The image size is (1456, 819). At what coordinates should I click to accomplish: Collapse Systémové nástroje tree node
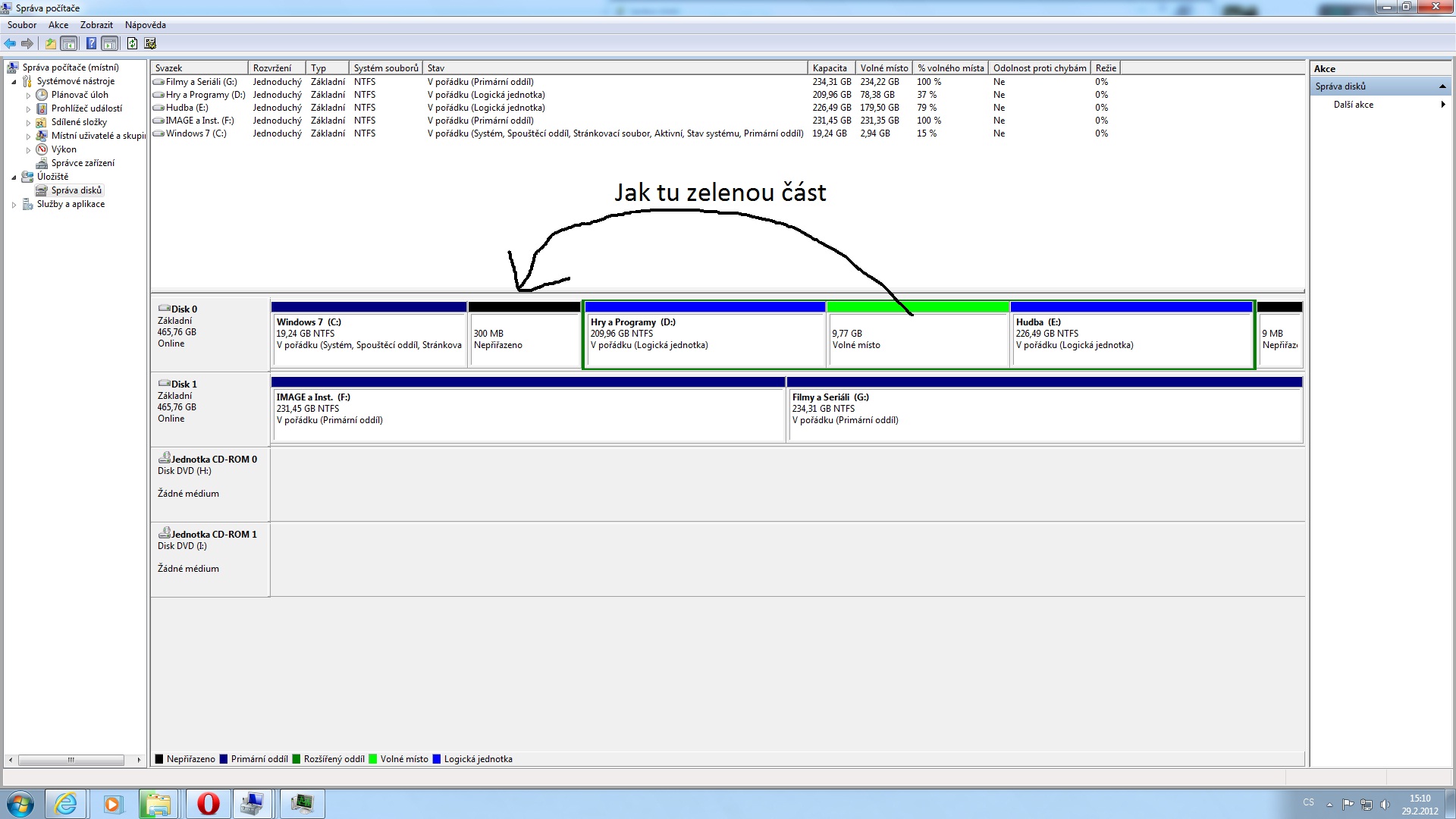14,82
